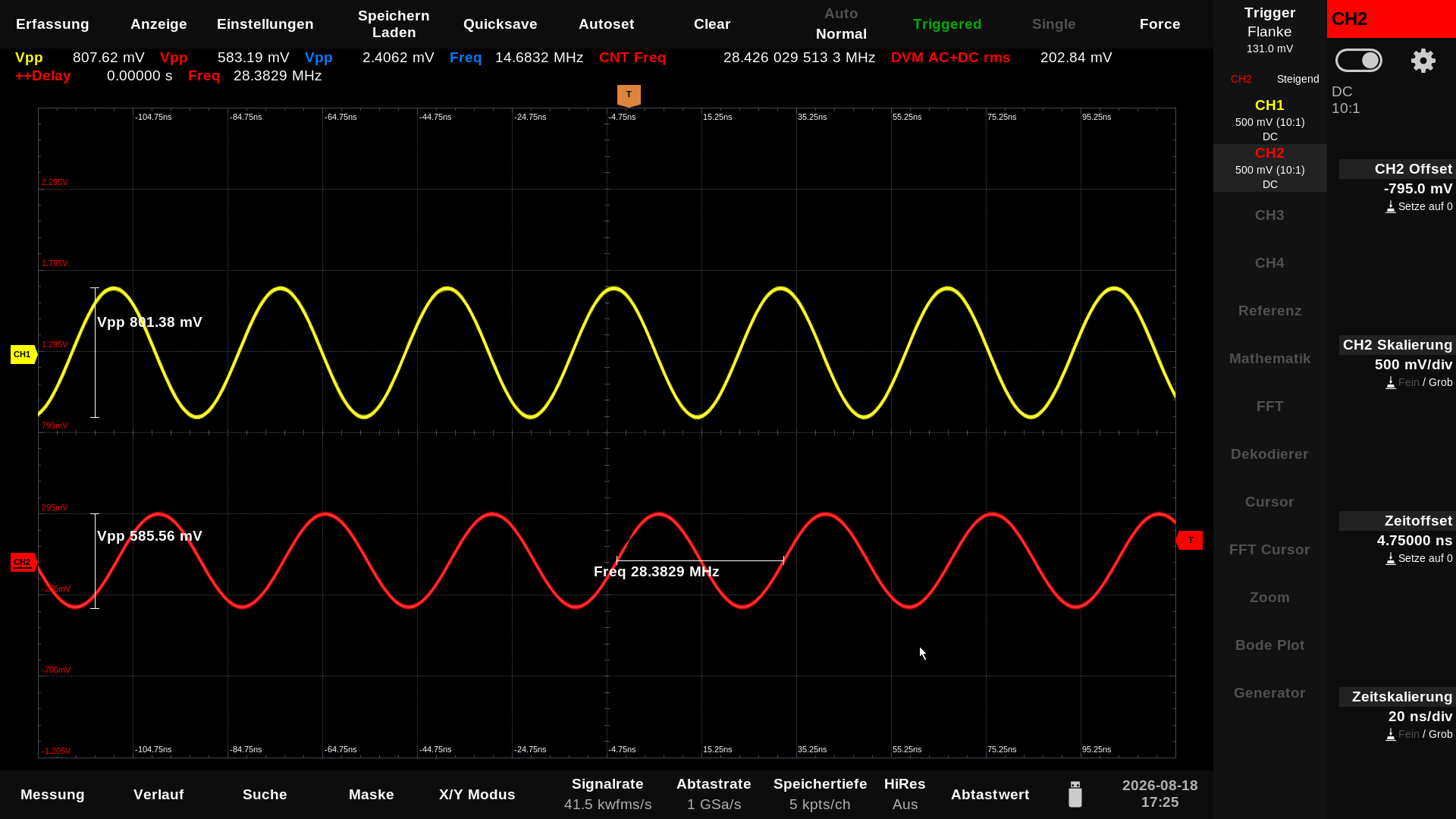Click the red trigger level marker on right edge
Screen dimensions: 1456x819
click(1189, 540)
